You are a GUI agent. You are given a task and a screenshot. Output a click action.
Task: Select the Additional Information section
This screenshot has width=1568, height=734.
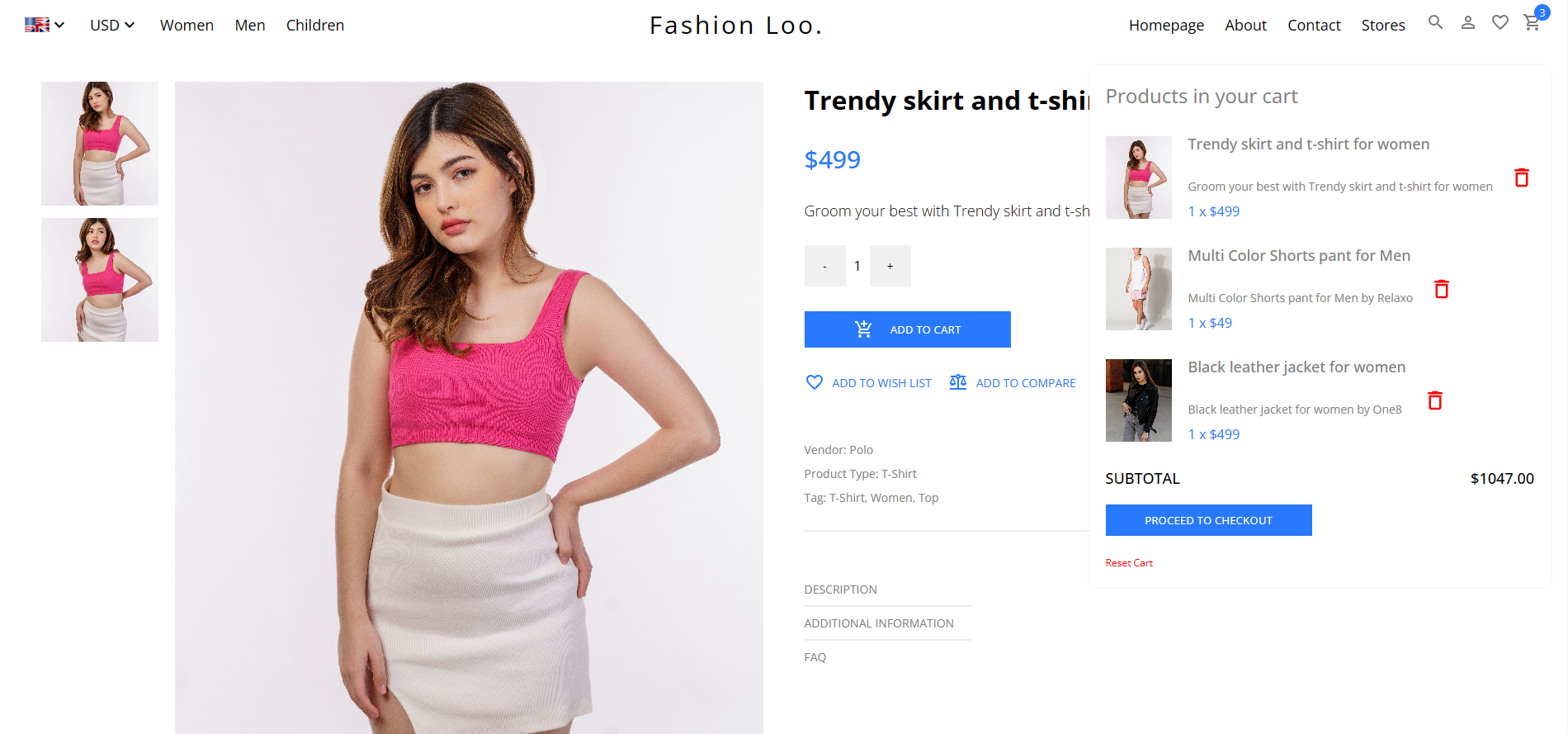pos(879,623)
